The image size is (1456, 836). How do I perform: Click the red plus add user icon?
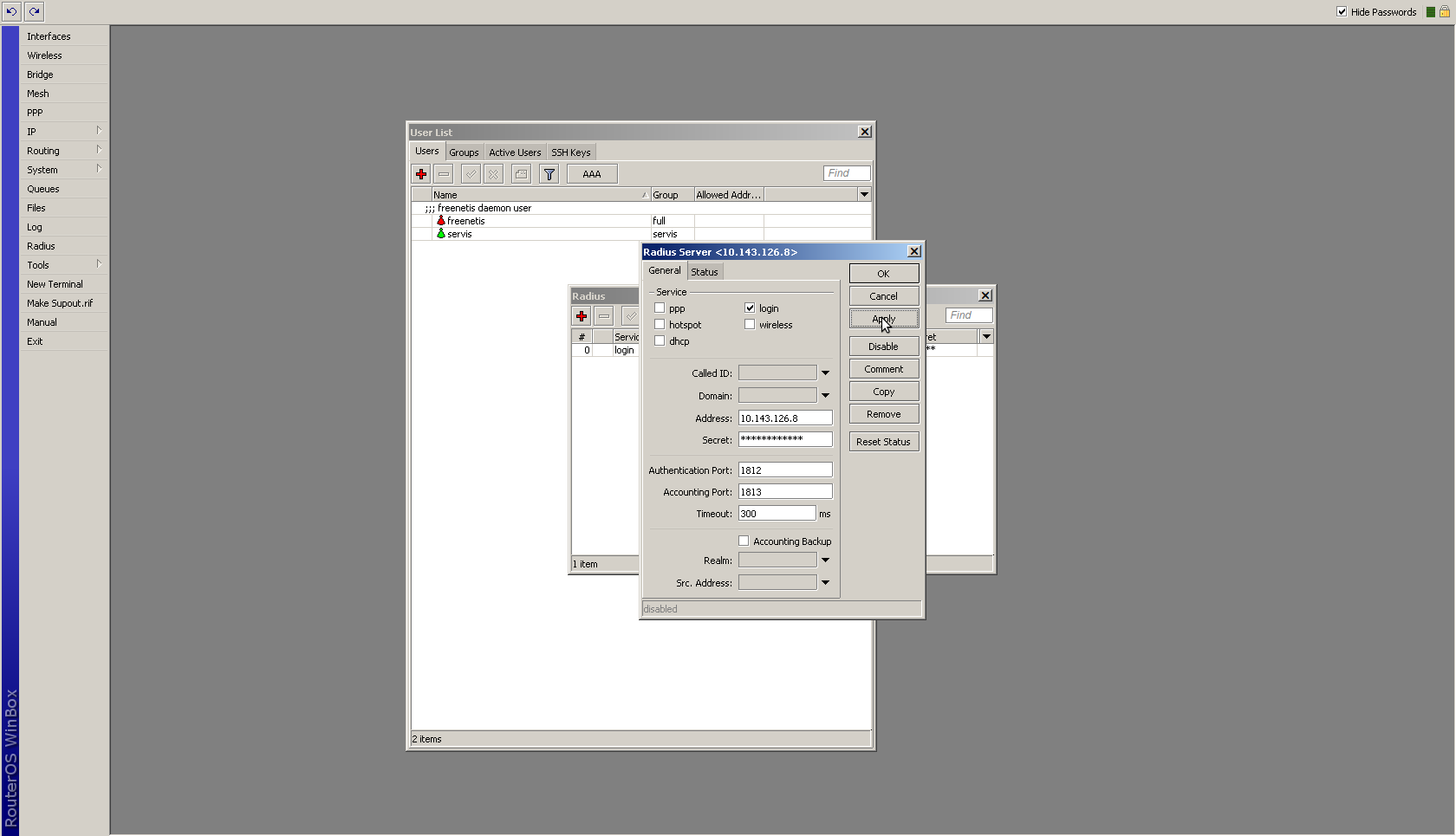click(421, 174)
